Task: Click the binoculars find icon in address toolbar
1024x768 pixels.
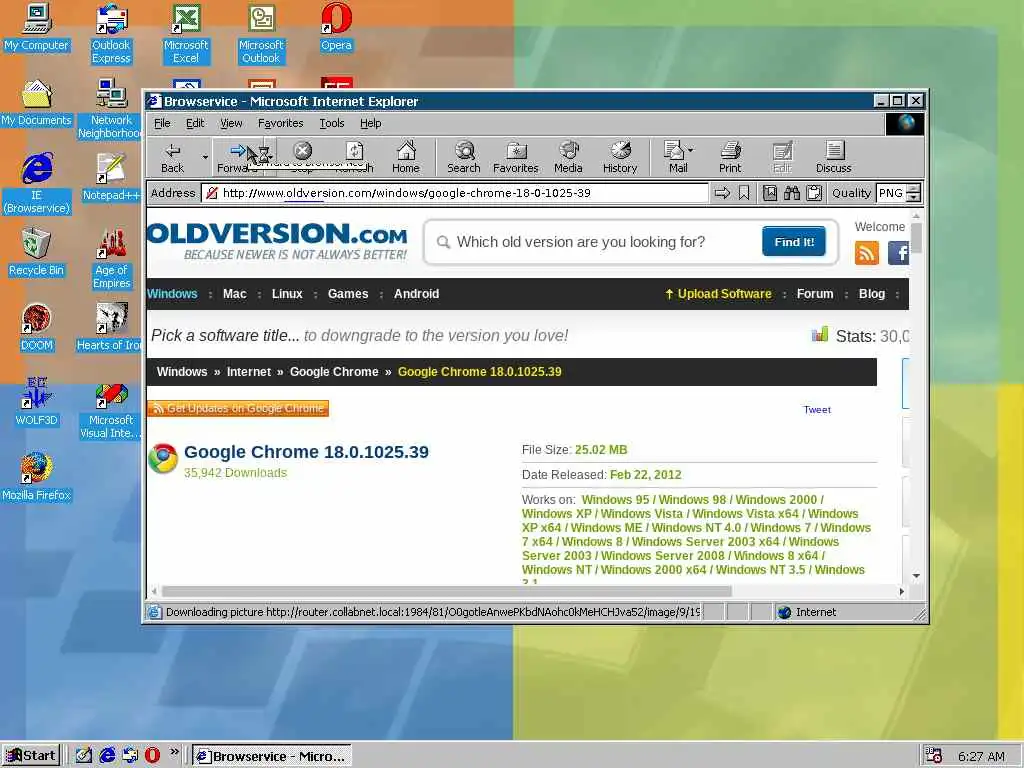Action: 792,193
